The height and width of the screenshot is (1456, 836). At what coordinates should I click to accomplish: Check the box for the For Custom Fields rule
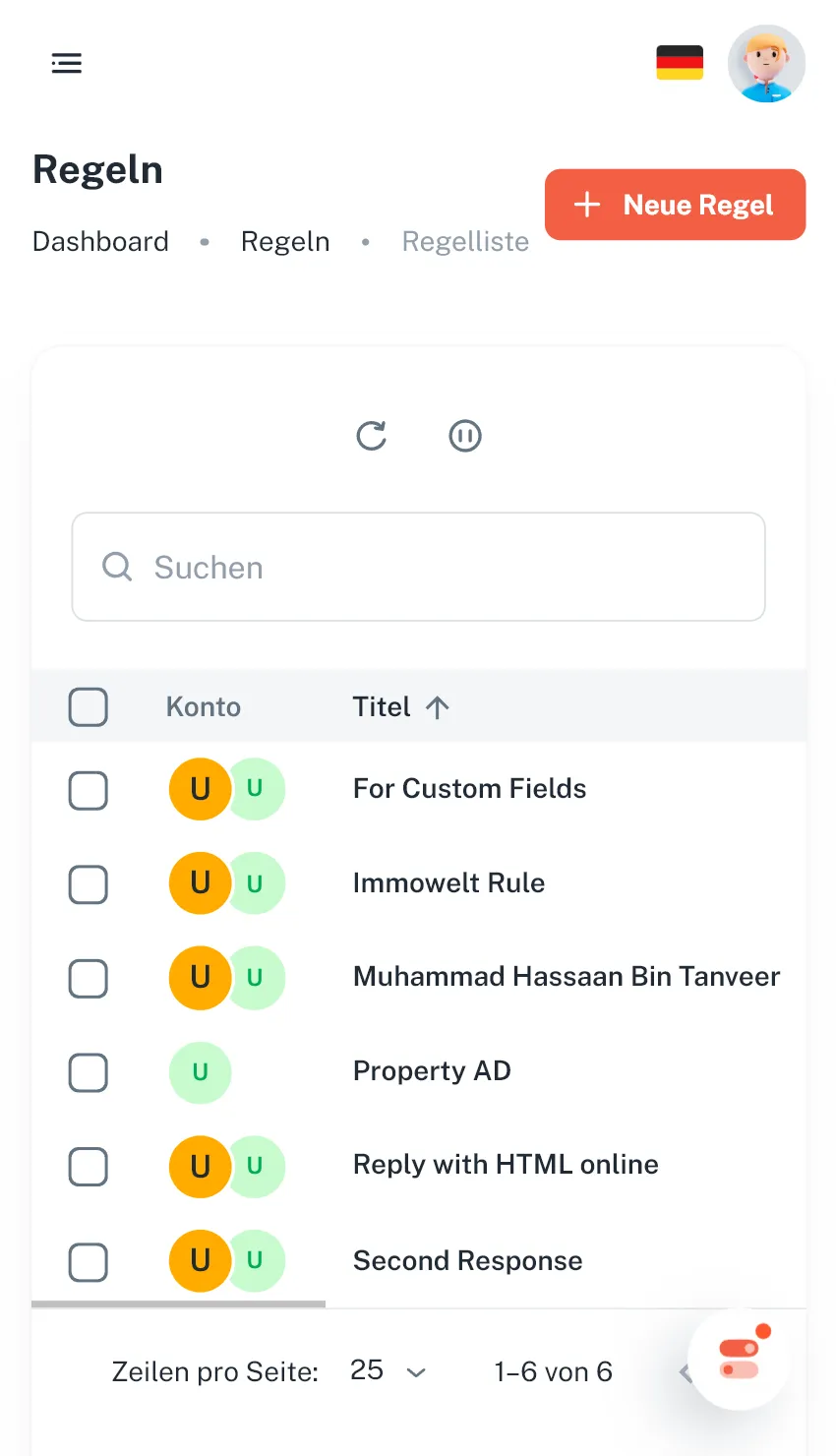point(89,790)
